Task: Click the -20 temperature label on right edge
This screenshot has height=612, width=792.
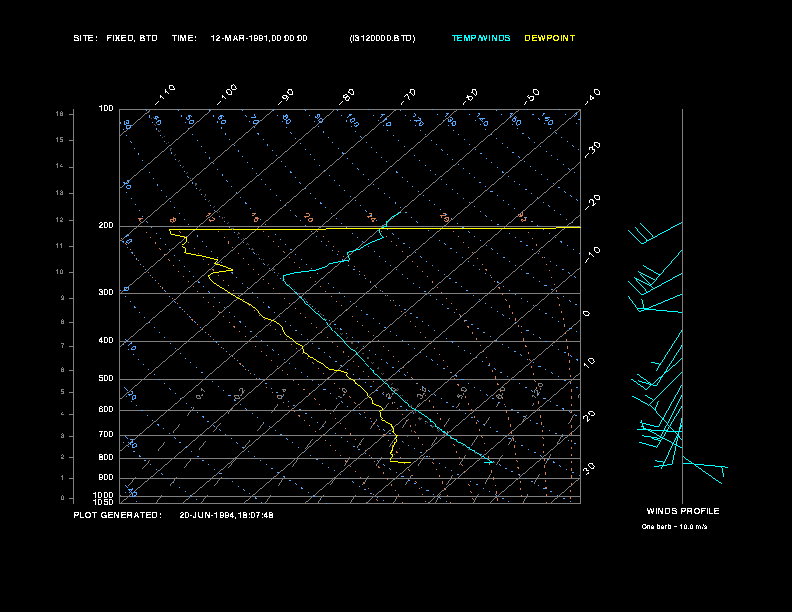Action: pyautogui.click(x=592, y=202)
